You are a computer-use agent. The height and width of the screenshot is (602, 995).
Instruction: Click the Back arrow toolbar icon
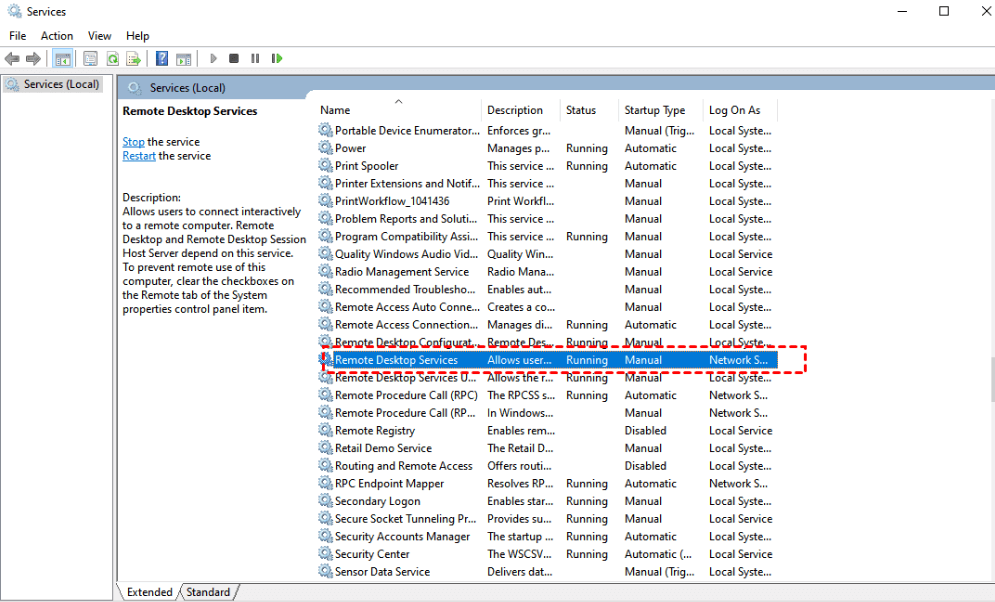[x=12, y=59]
